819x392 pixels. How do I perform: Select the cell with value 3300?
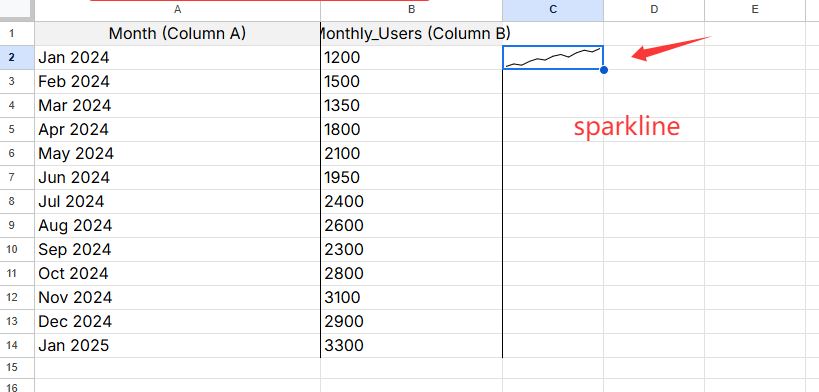[x=412, y=345]
